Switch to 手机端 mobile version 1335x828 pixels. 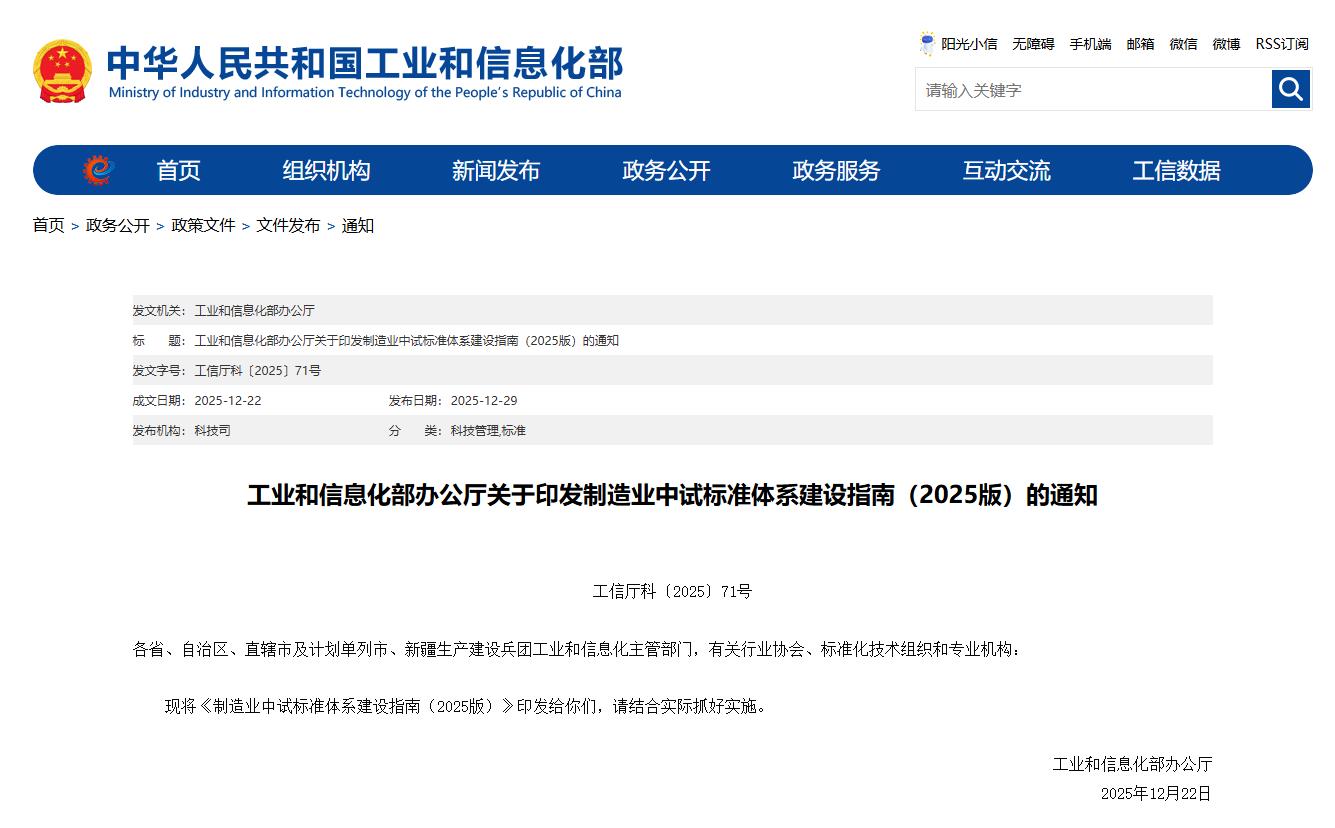[1090, 44]
